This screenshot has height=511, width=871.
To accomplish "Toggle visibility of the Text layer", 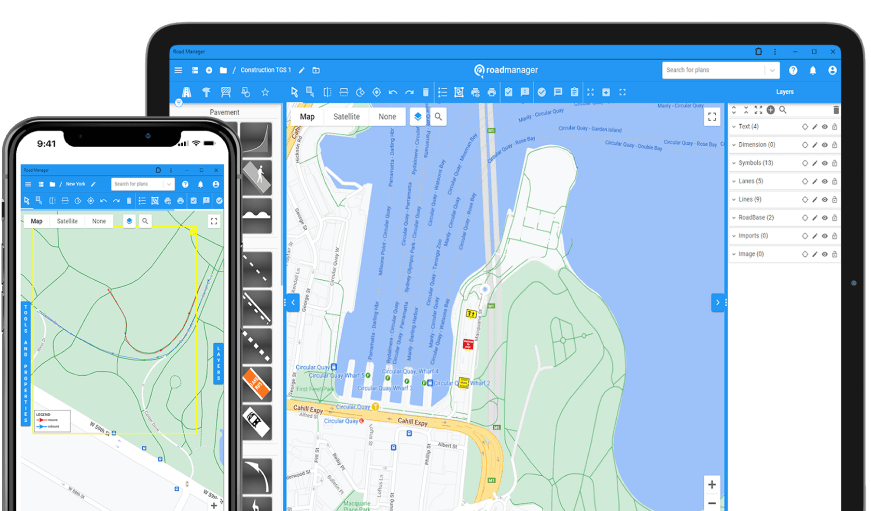I will click(825, 127).
